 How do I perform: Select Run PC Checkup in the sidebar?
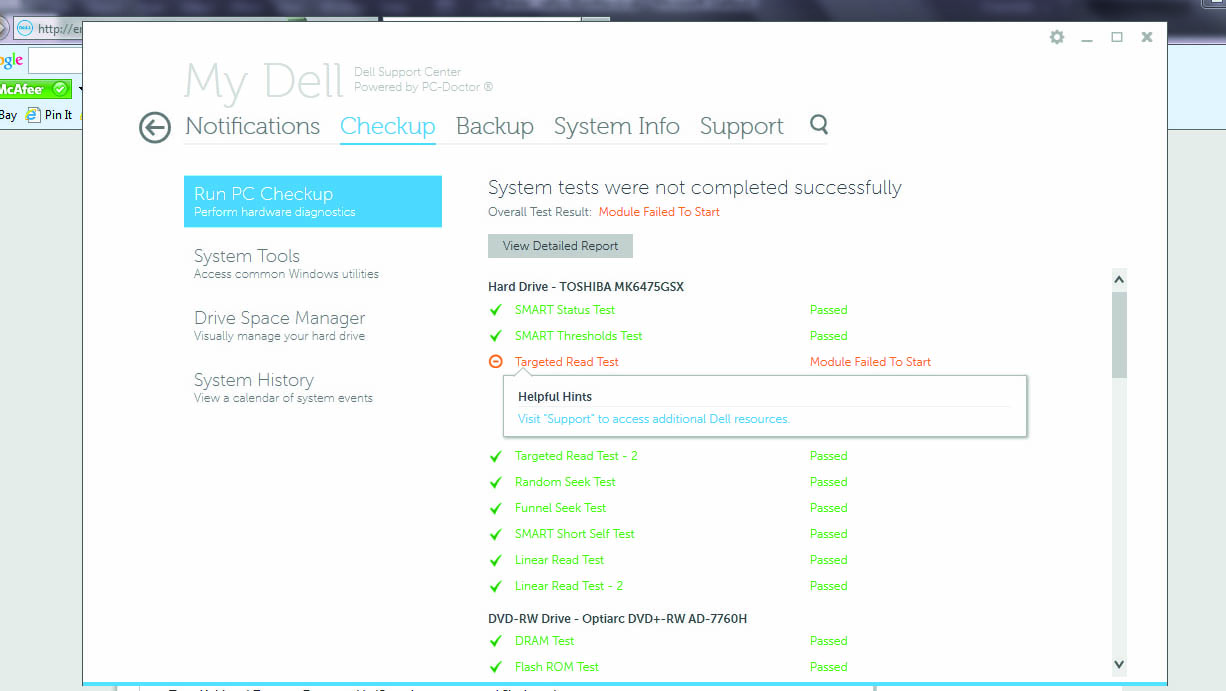pos(312,201)
